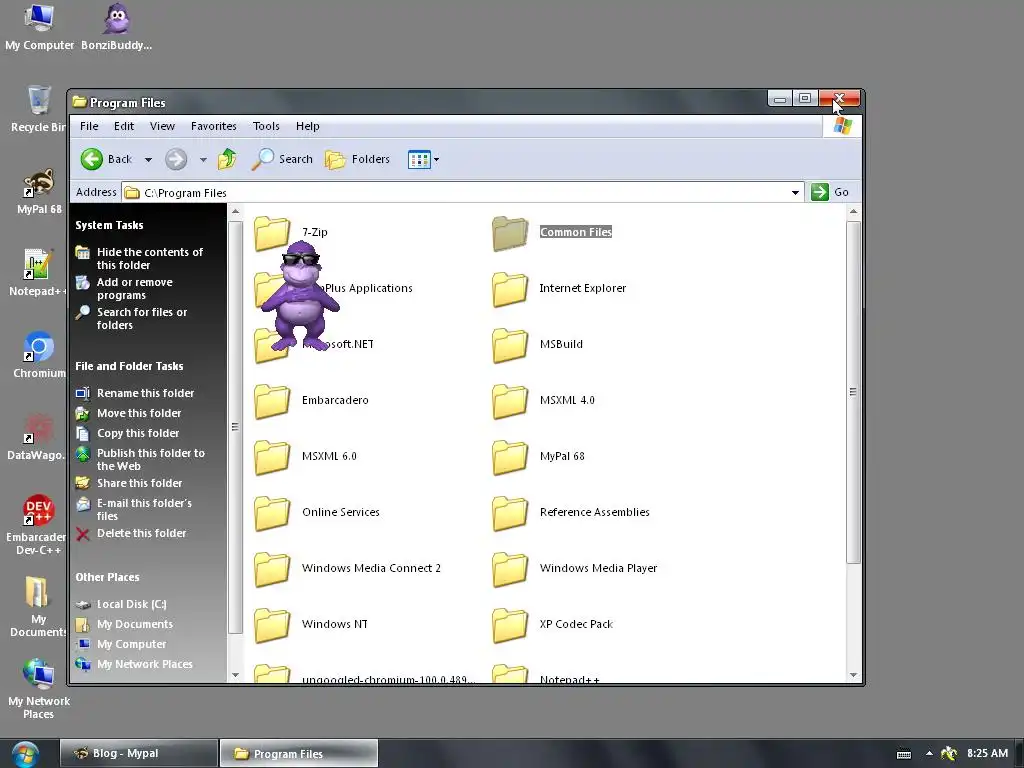Open the Back history dropdown arrow
1024x768 pixels.
tap(148, 159)
